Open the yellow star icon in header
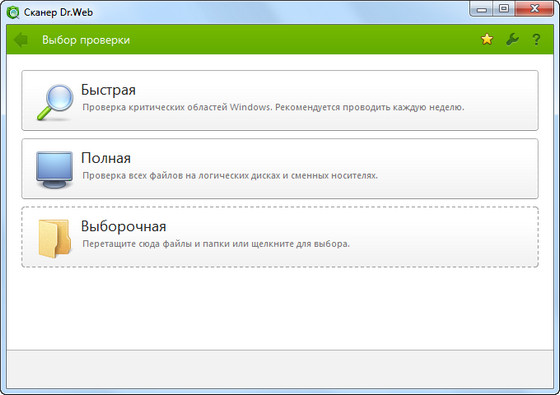Viewport: 560px width, 395px height. [x=487, y=39]
